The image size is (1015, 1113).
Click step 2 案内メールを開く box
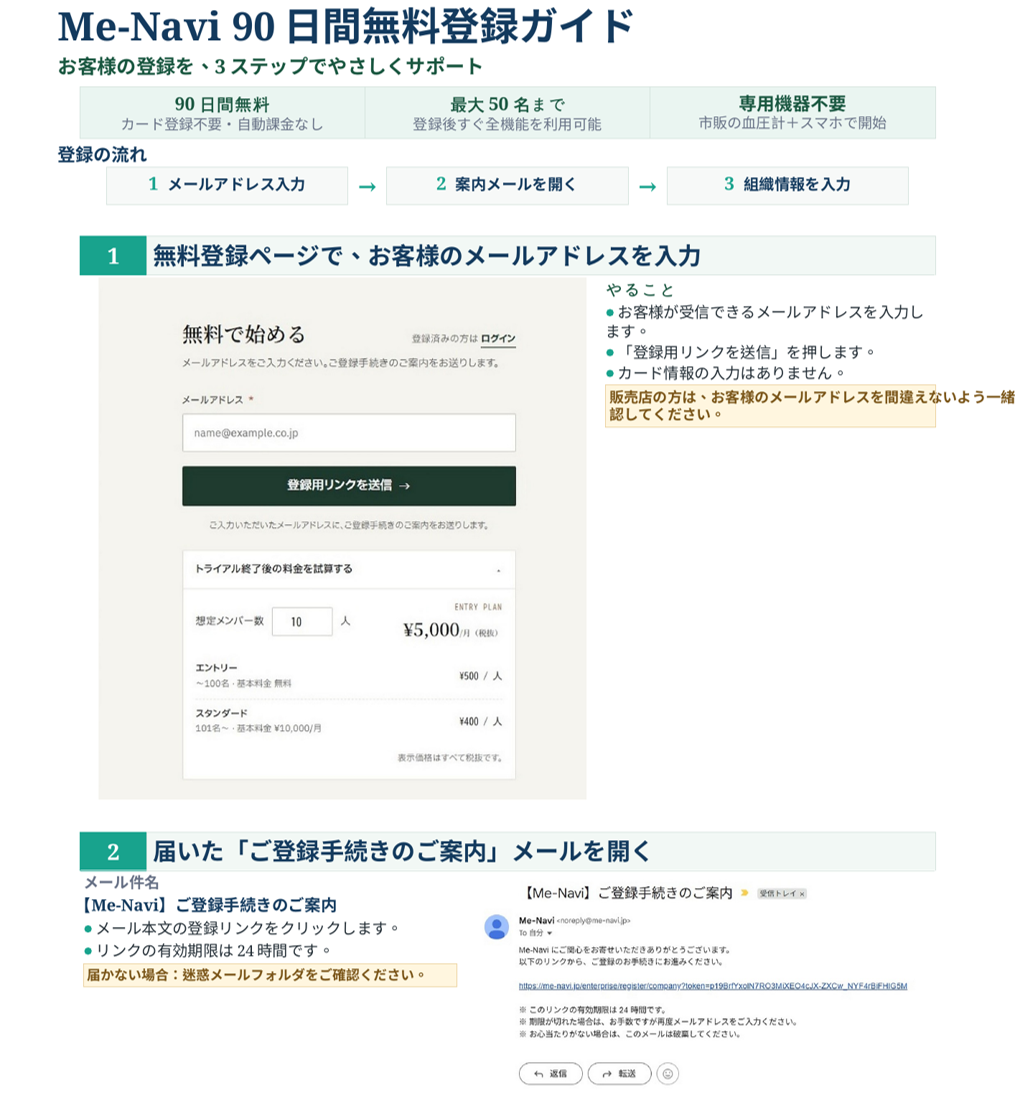[x=507, y=185]
